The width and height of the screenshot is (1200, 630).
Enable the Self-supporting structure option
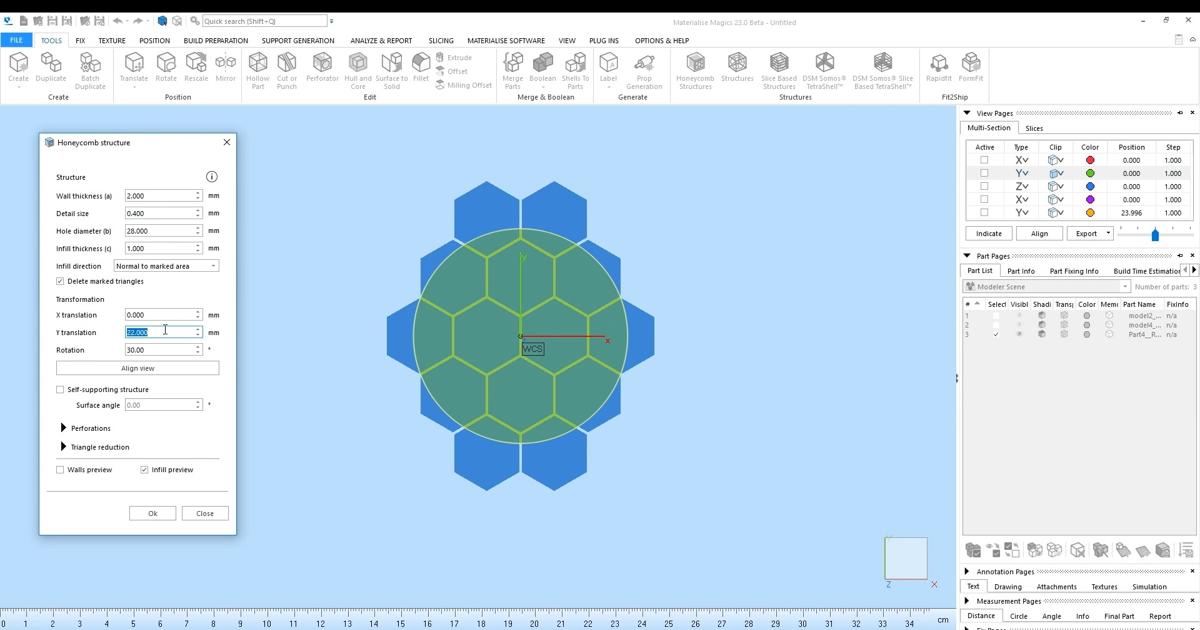coord(60,389)
